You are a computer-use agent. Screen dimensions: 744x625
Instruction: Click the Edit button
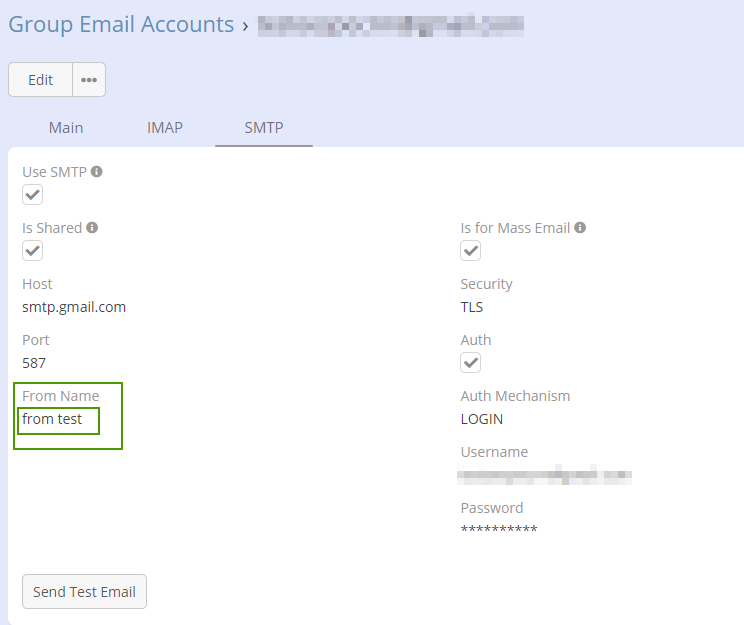pos(41,80)
